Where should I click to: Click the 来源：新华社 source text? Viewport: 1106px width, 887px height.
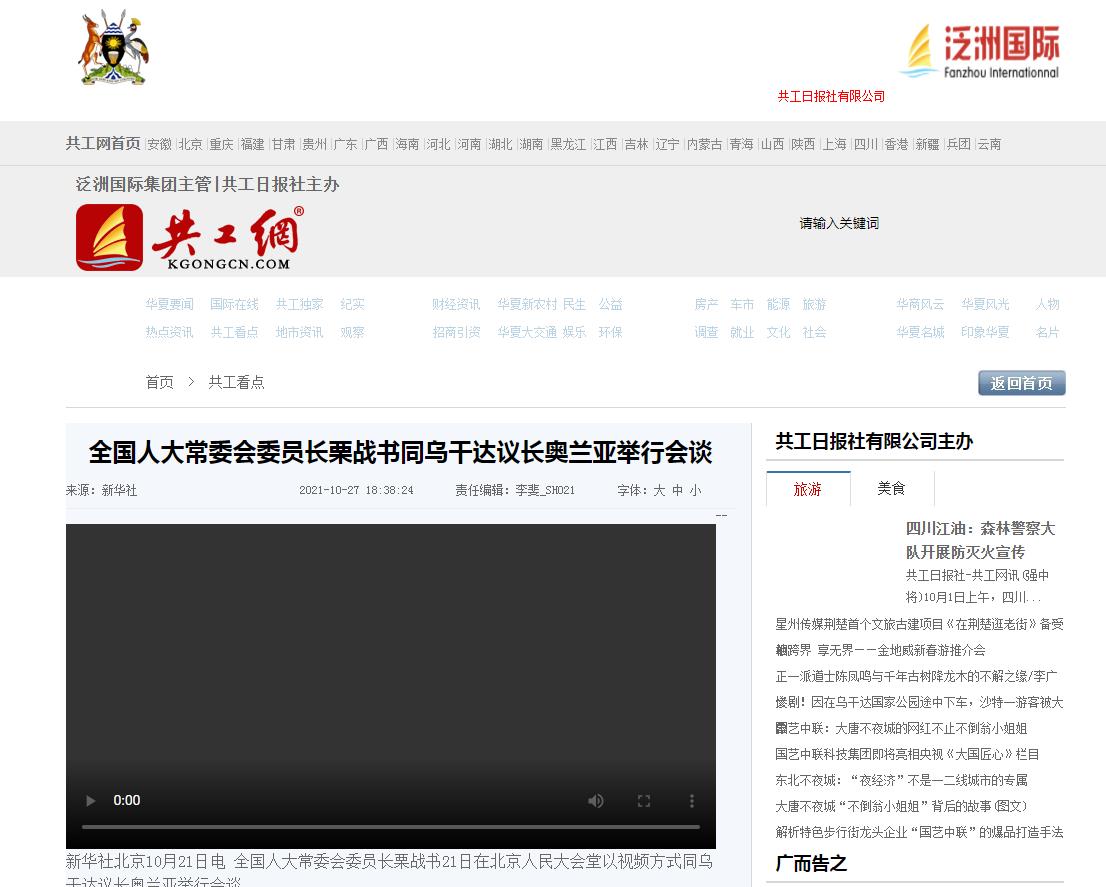coord(102,490)
